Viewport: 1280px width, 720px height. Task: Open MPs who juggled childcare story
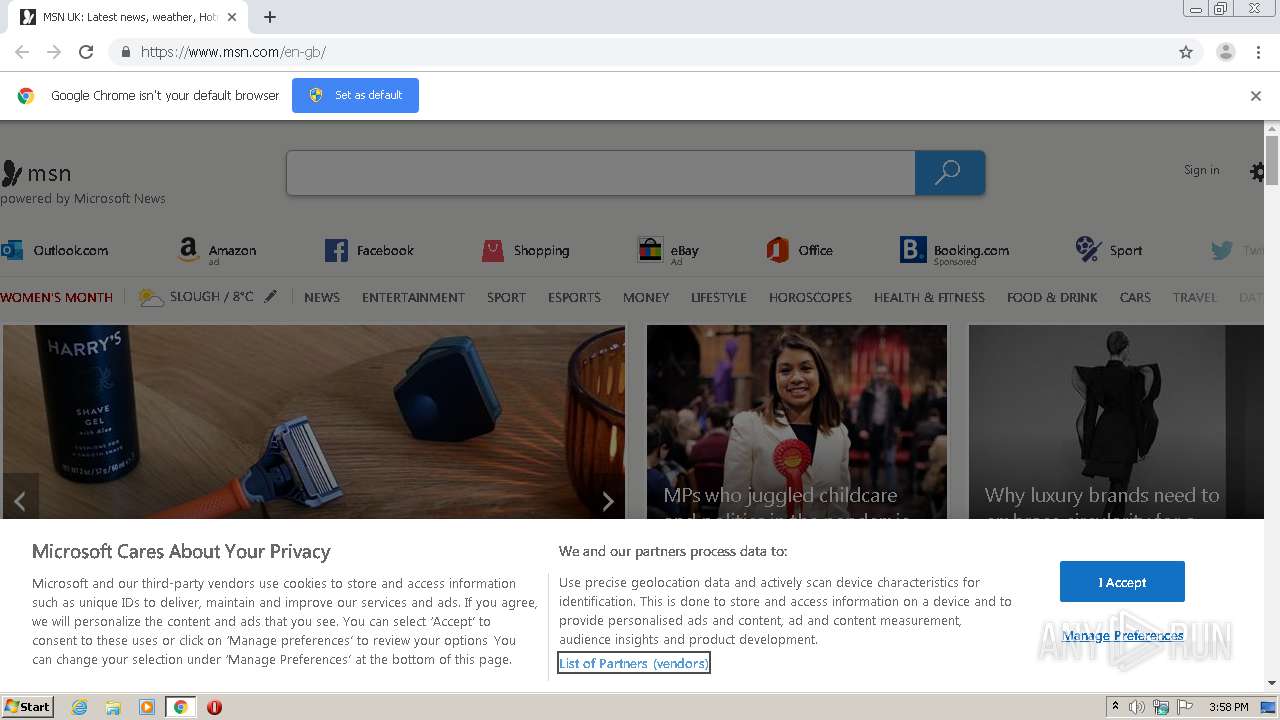(x=797, y=421)
